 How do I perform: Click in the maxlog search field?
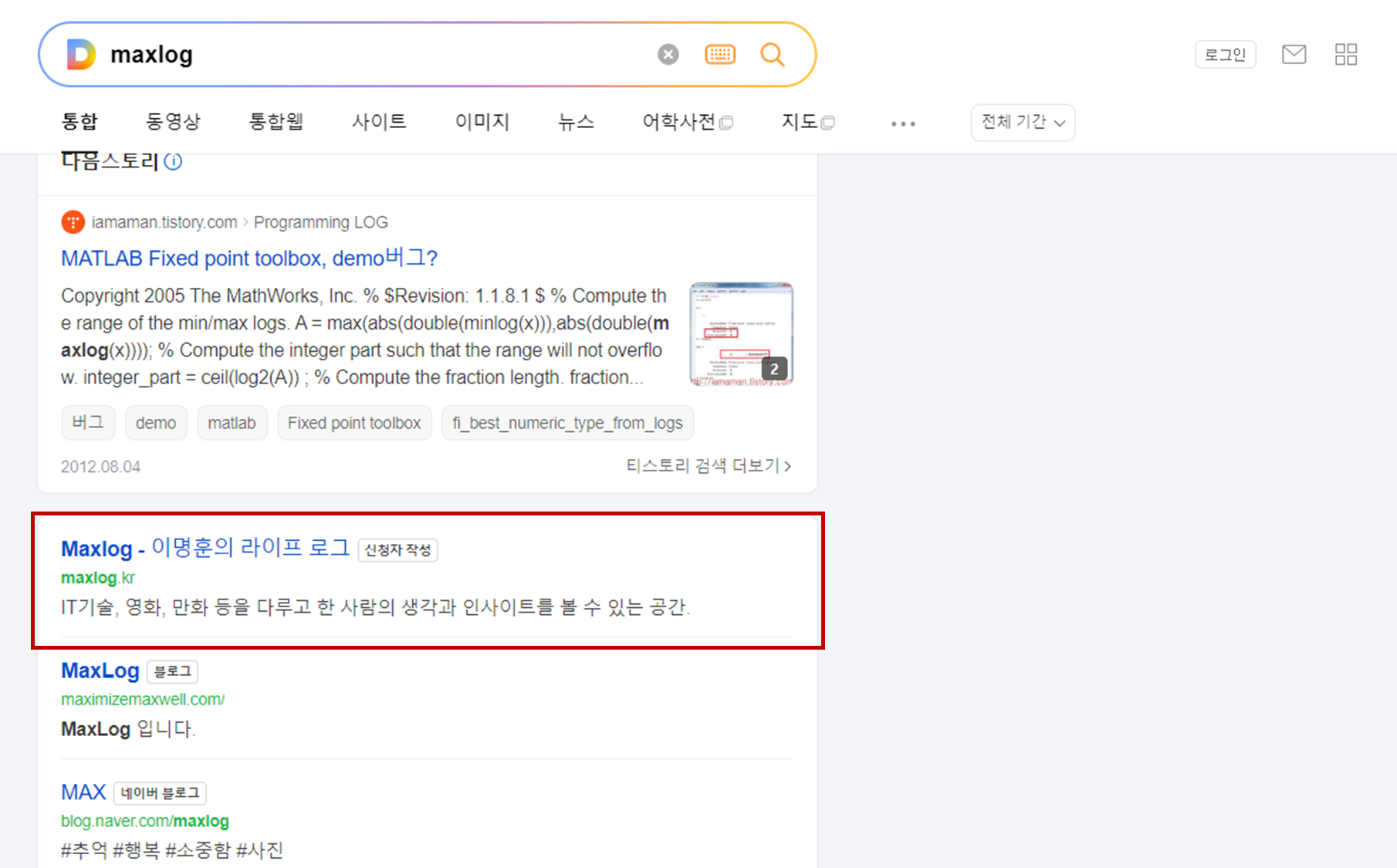pyautogui.click(x=378, y=55)
